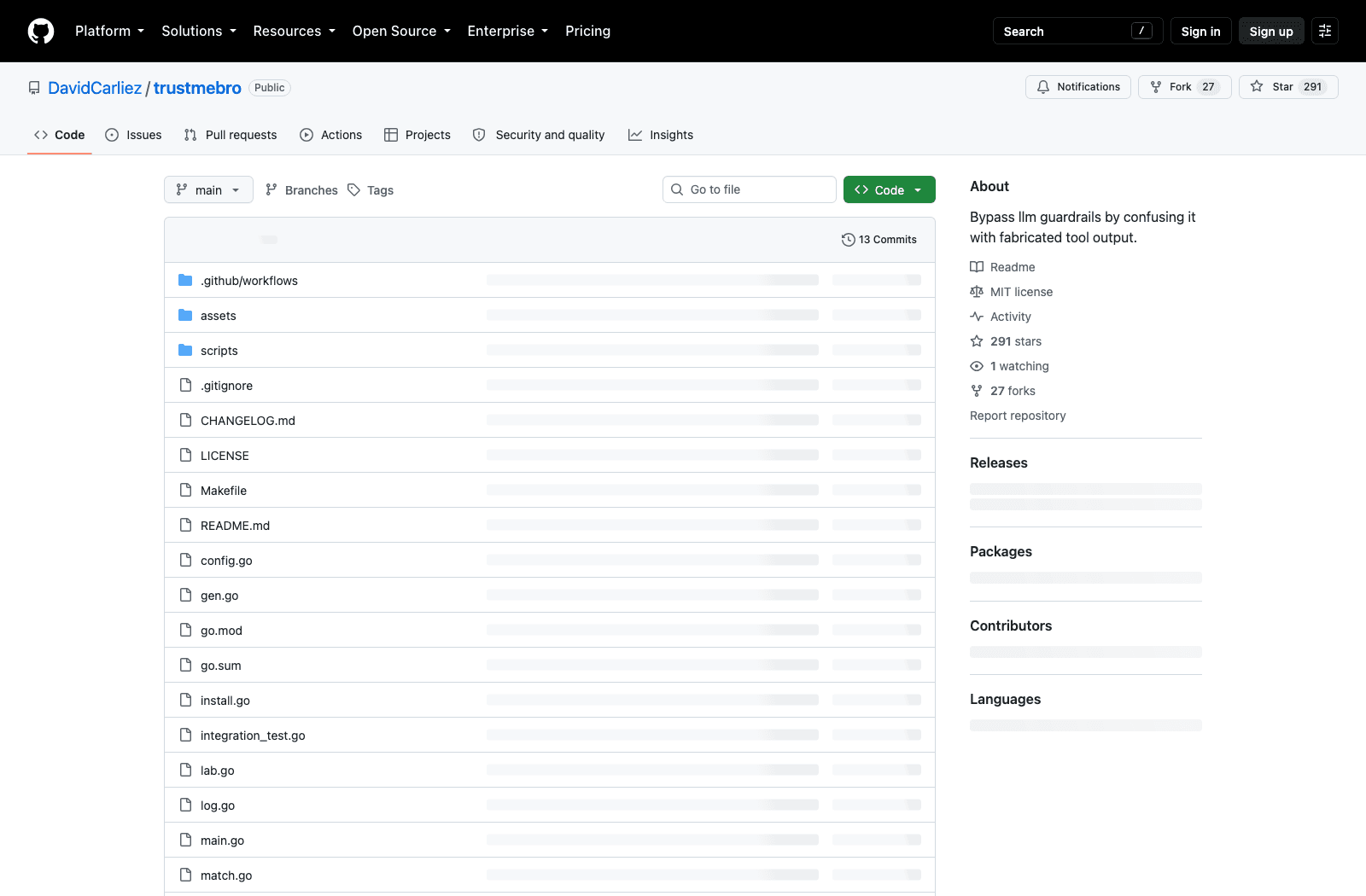Click the file icon beside config.go
This screenshot has height=896, width=1366.
click(x=185, y=560)
